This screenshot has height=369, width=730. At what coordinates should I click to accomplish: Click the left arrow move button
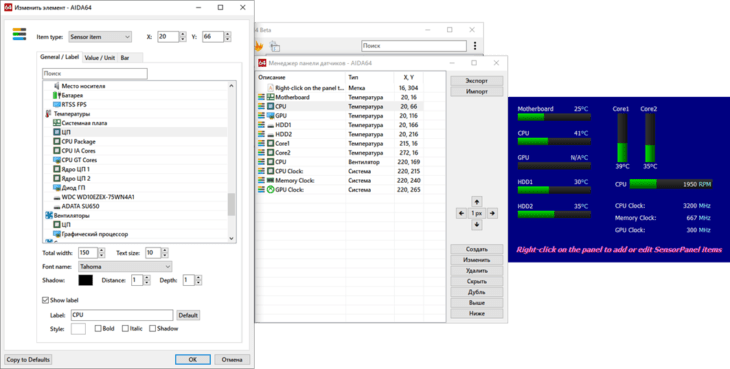461,213
